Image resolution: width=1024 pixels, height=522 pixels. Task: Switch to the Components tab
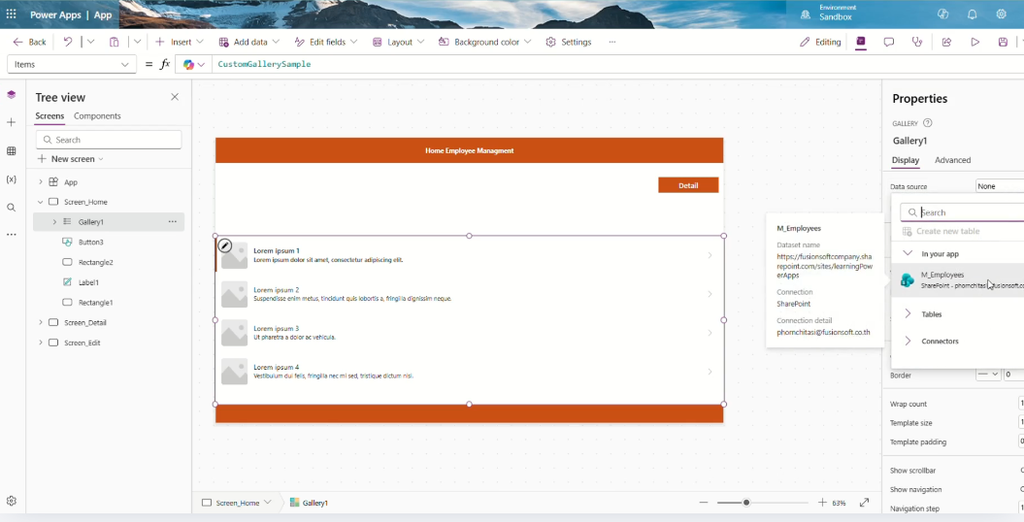point(97,116)
